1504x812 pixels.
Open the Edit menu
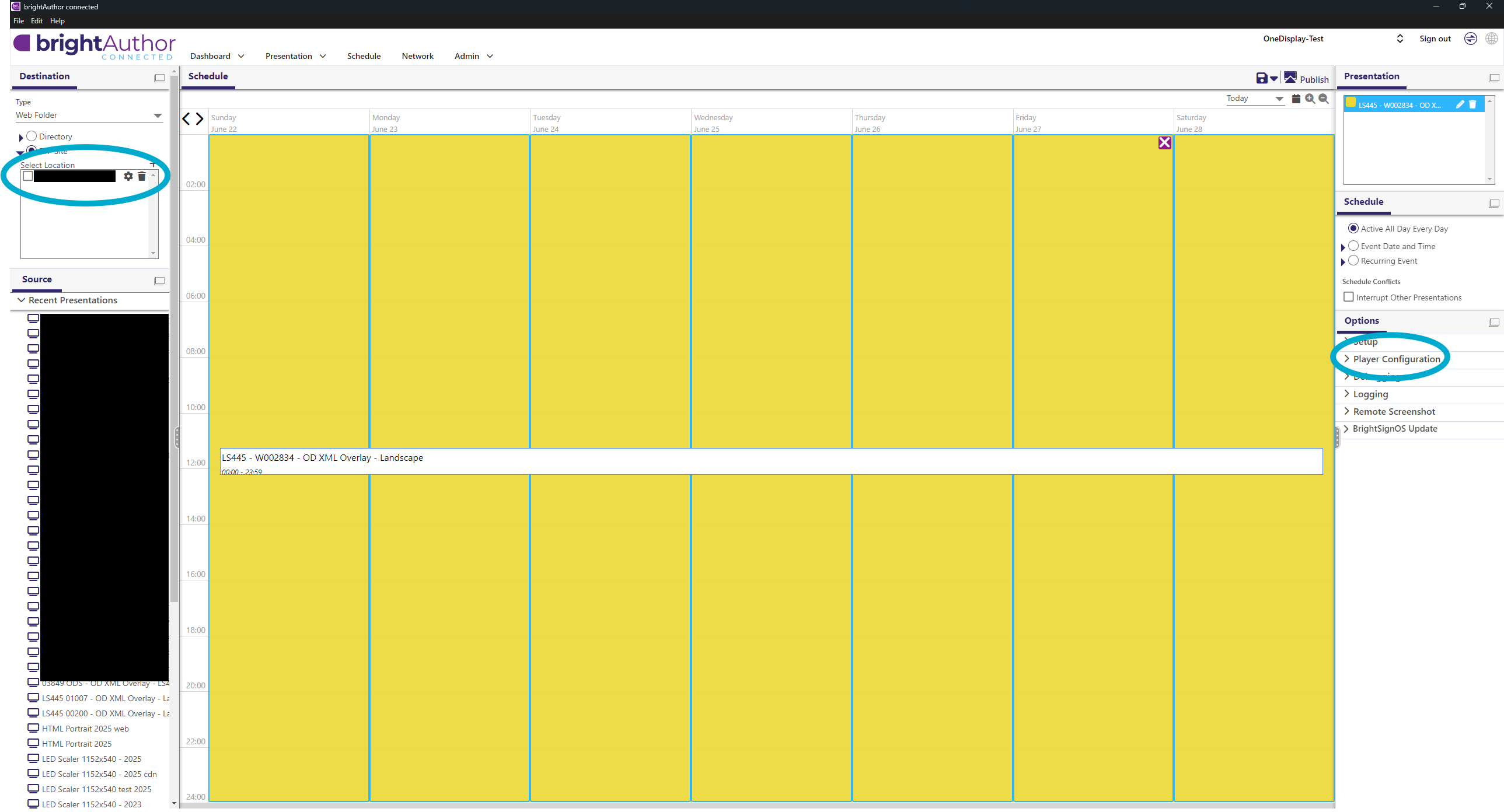(x=36, y=20)
